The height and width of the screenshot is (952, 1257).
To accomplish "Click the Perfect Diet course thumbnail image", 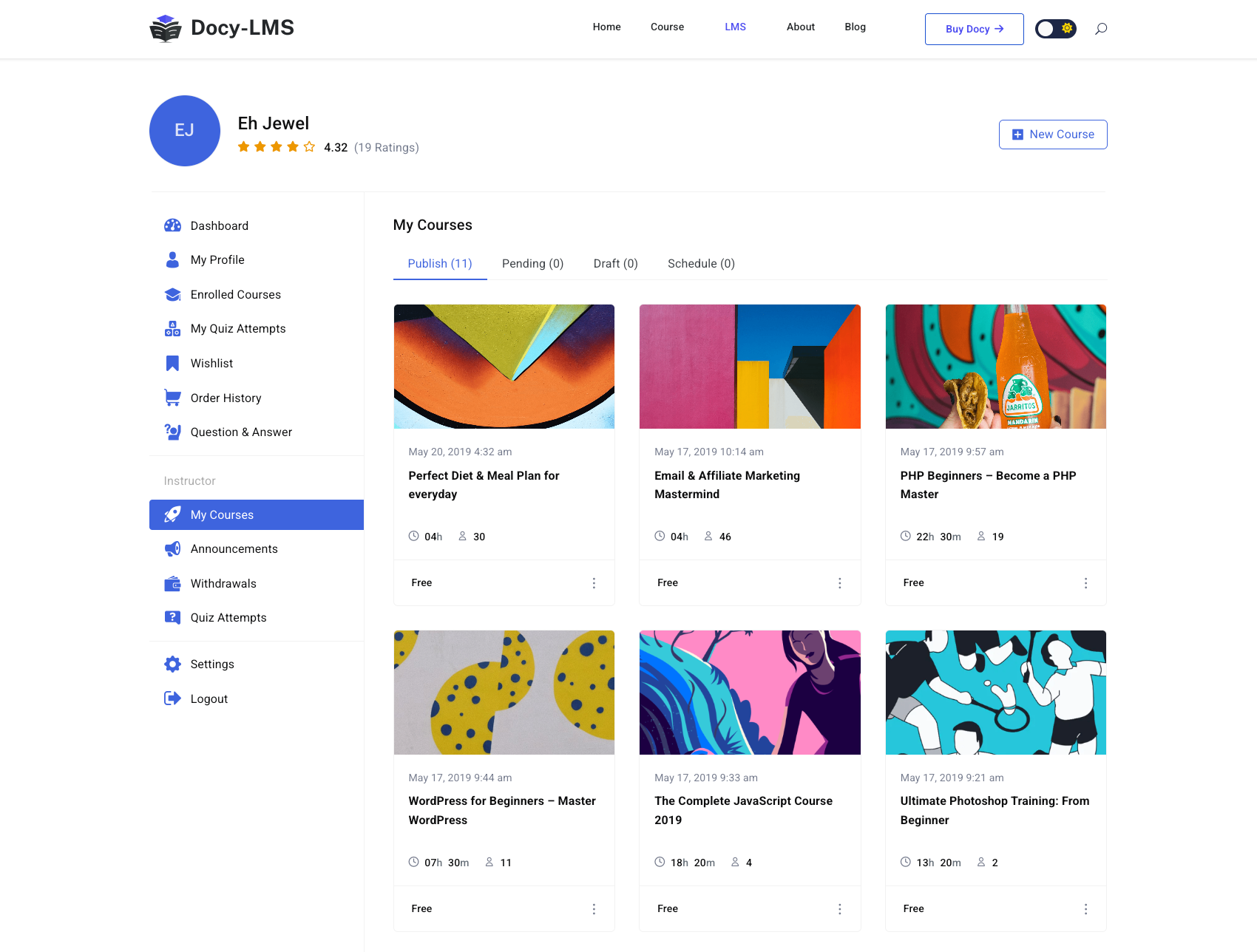I will click(504, 367).
